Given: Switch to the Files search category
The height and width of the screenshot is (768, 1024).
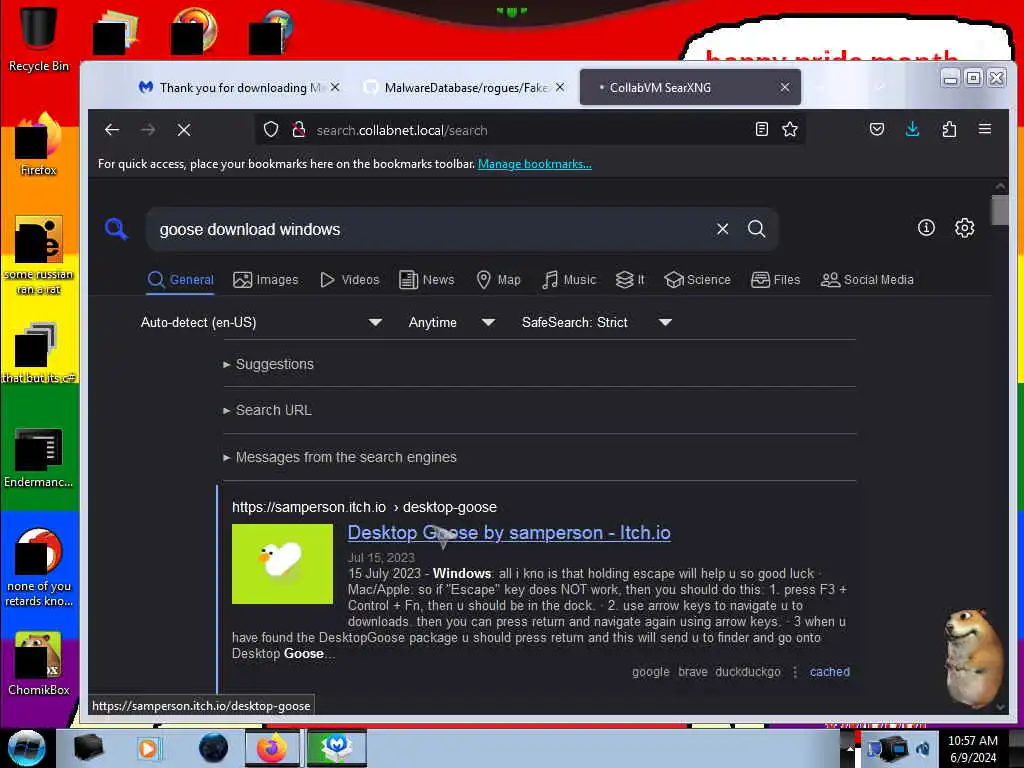Looking at the screenshot, I should pyautogui.click(x=775, y=280).
